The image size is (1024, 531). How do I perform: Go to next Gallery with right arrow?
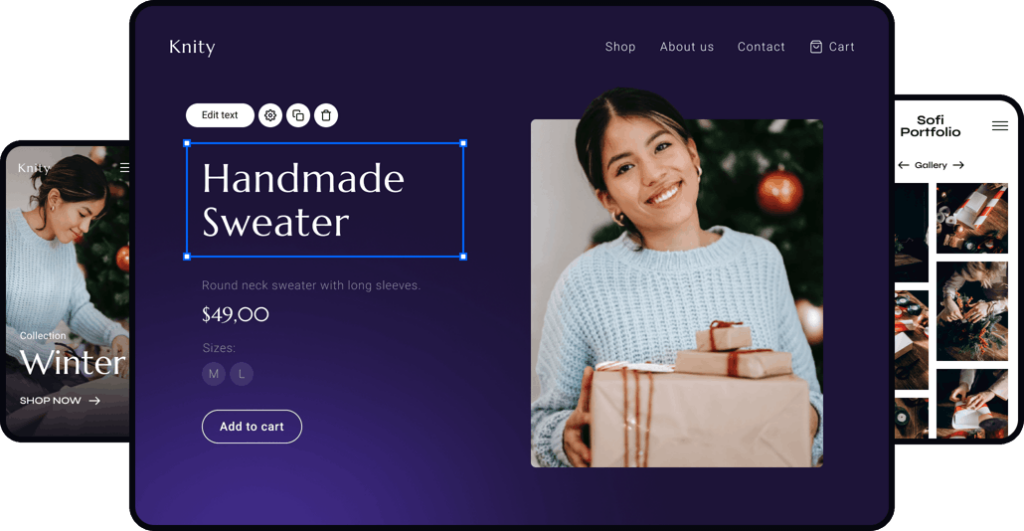coord(958,165)
